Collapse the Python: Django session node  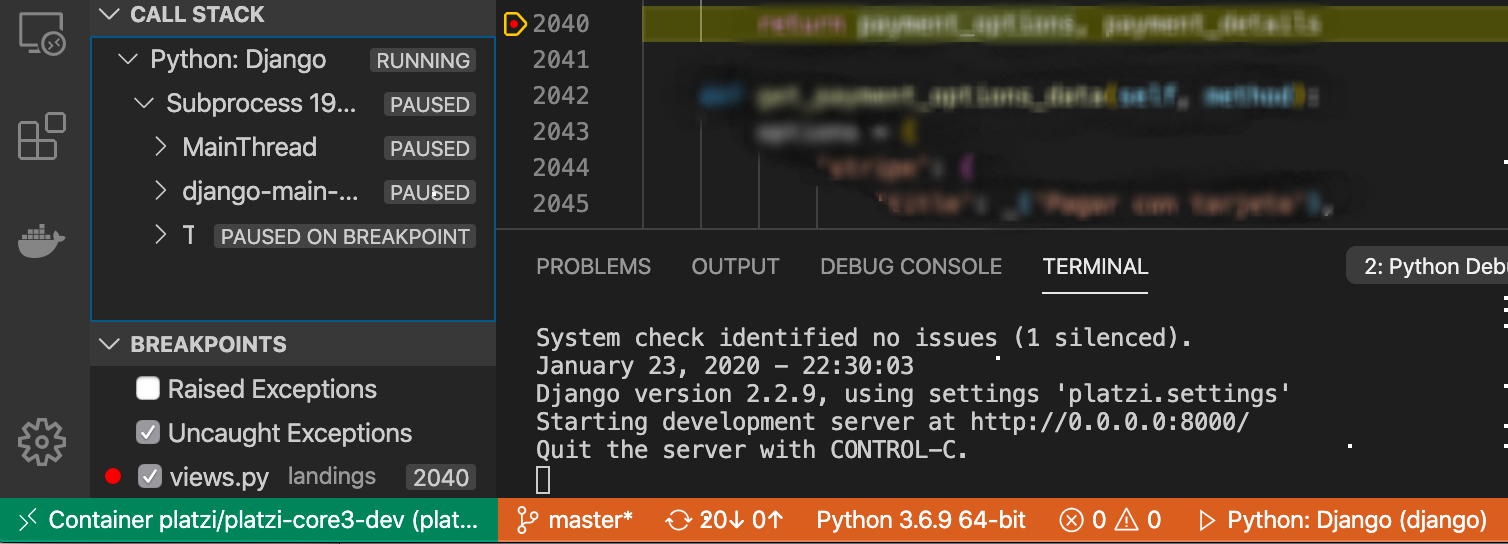point(127,60)
